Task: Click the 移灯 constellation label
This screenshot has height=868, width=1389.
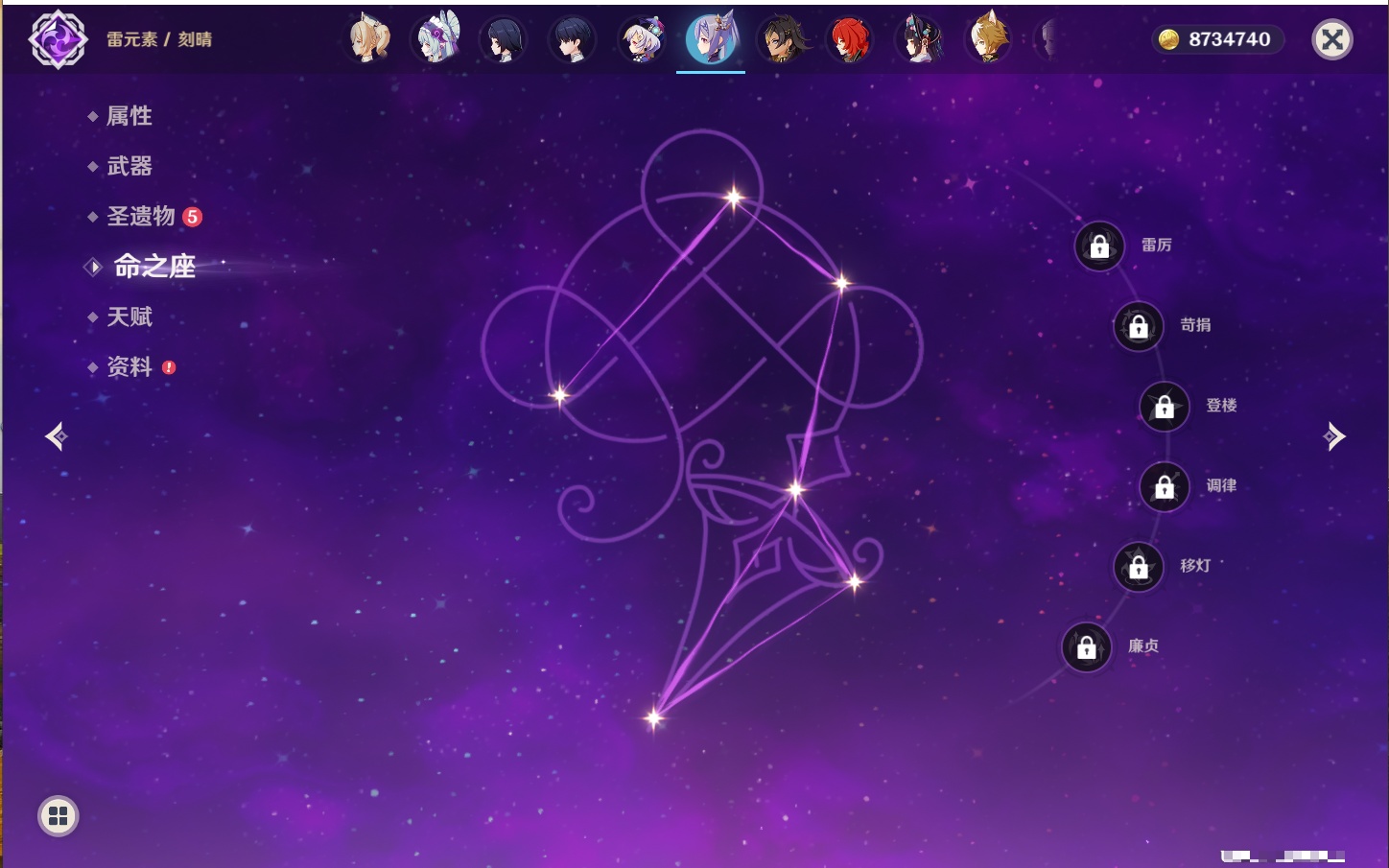Action: click(x=1196, y=566)
